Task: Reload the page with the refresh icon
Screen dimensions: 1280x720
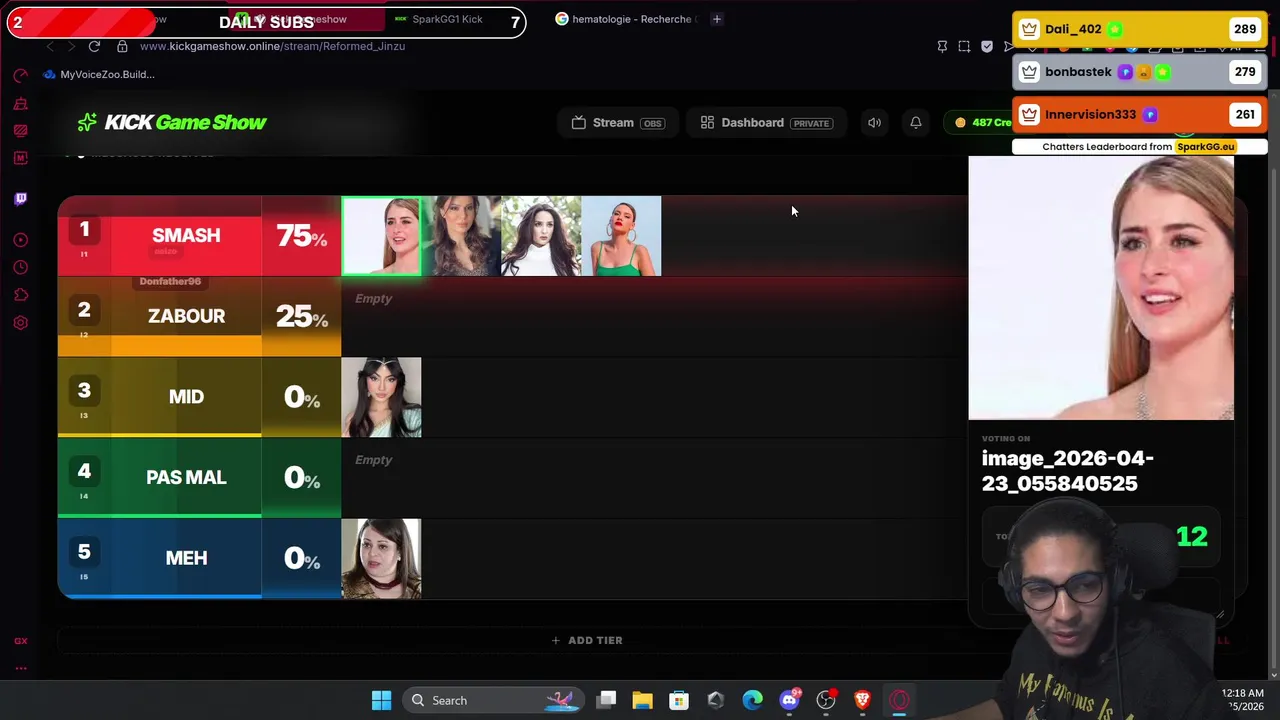Action: 94,46
